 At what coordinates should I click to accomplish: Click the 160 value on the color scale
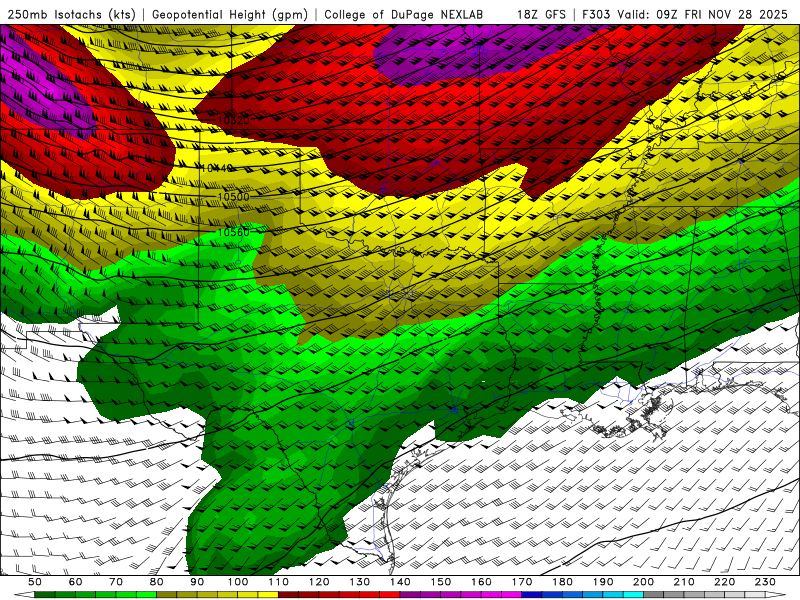(482, 582)
